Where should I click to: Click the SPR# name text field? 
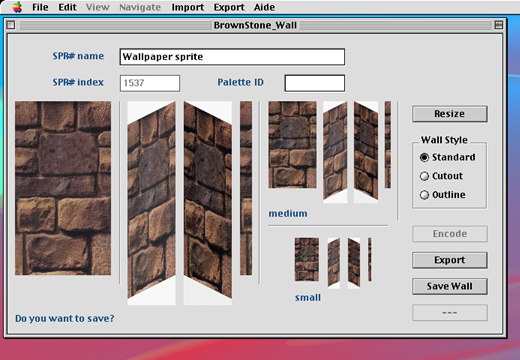[x=232, y=57]
